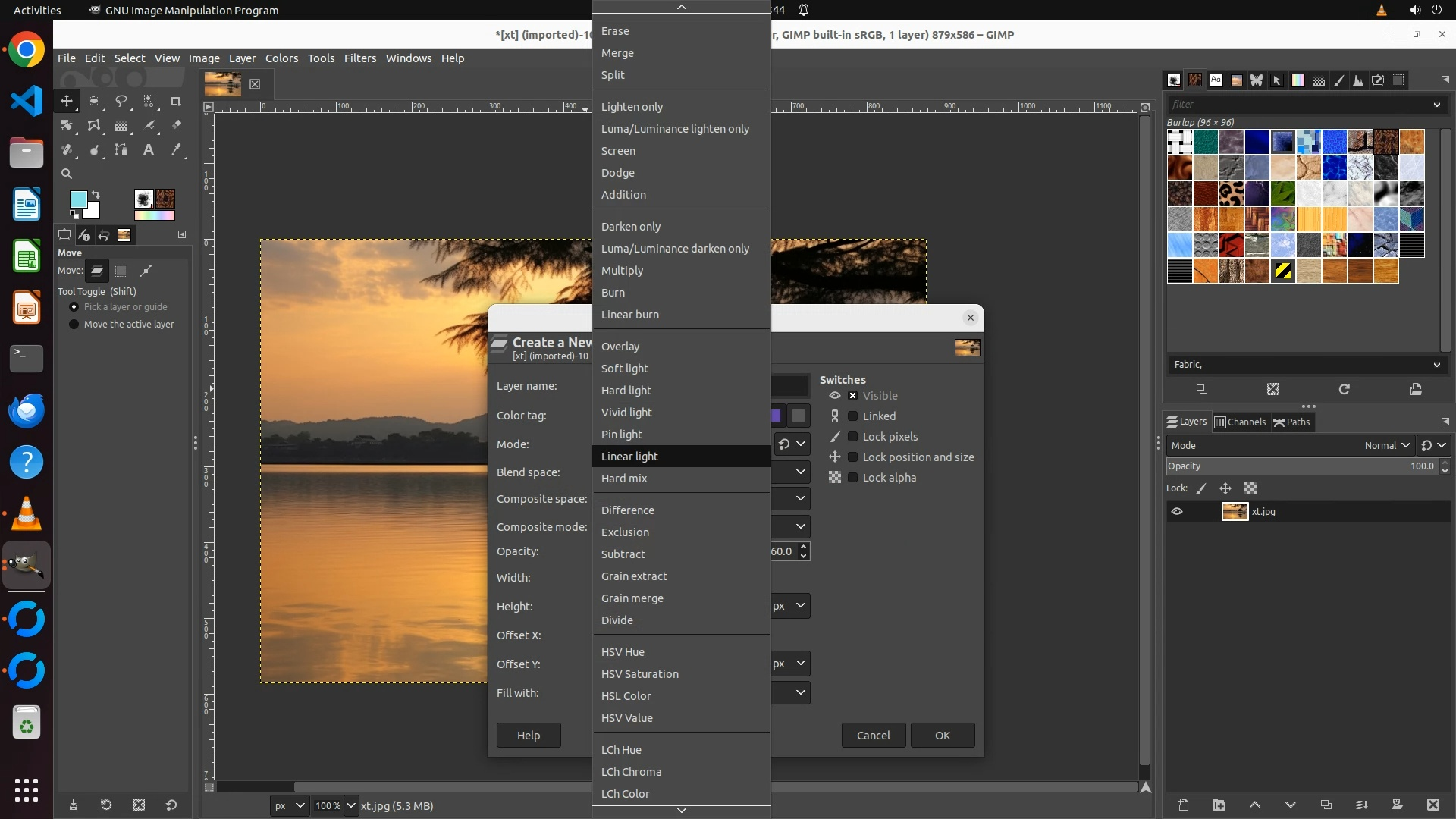Open the zoom percentage dropdown at 100%
This screenshot has width=1456, height=819.
coord(350,805)
